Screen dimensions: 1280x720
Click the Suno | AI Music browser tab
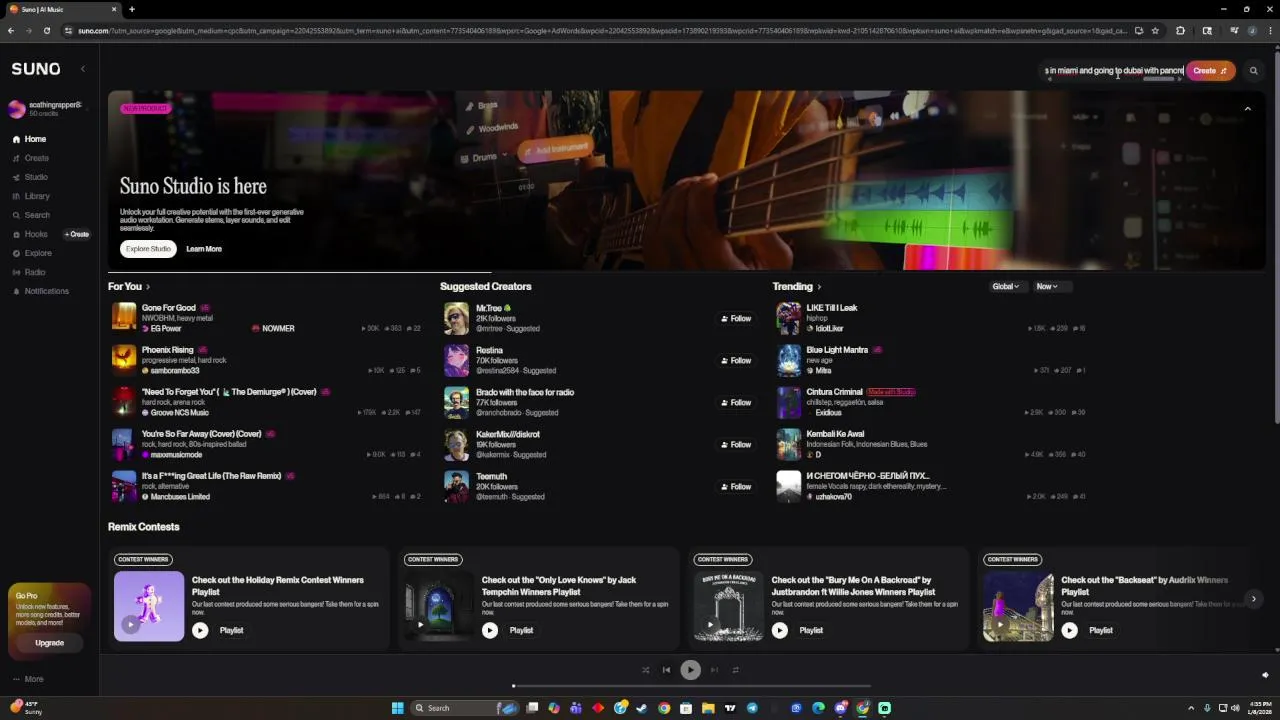click(x=62, y=9)
